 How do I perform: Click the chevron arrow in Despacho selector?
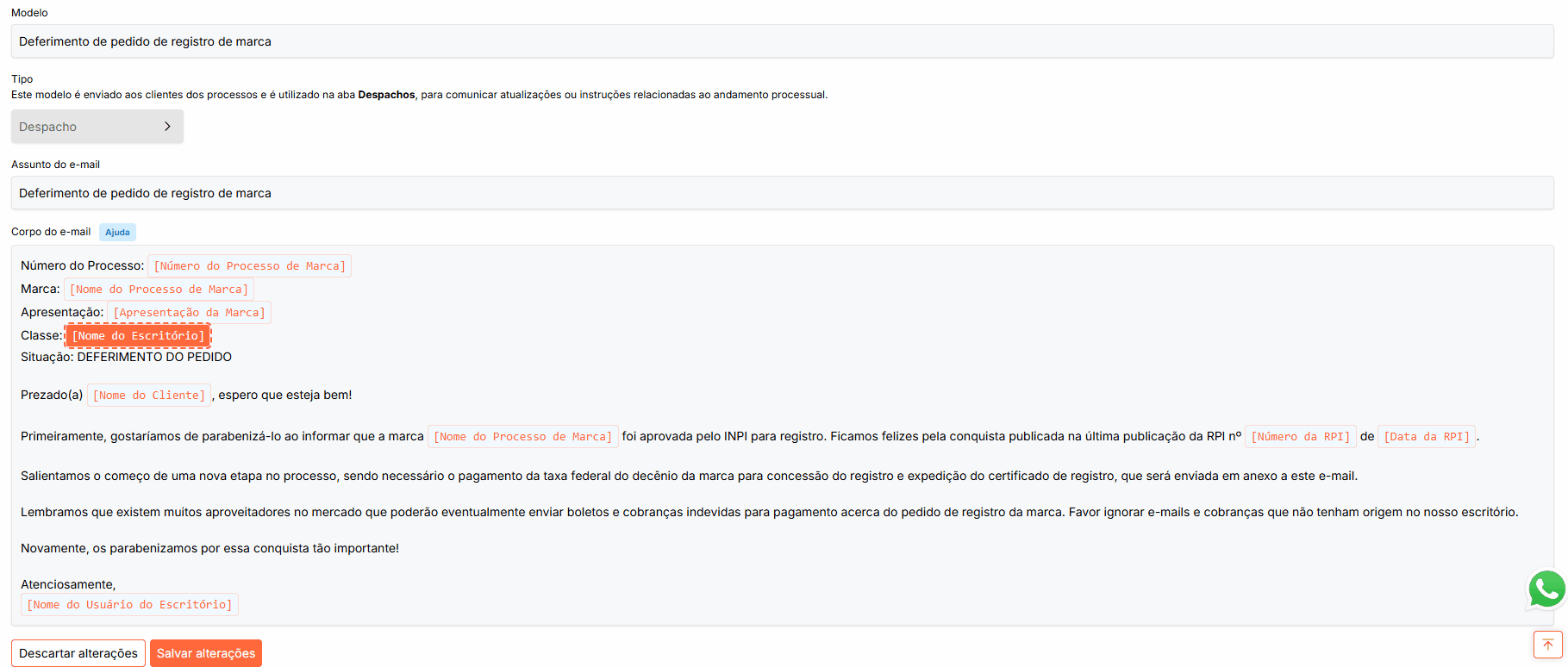[167, 127]
